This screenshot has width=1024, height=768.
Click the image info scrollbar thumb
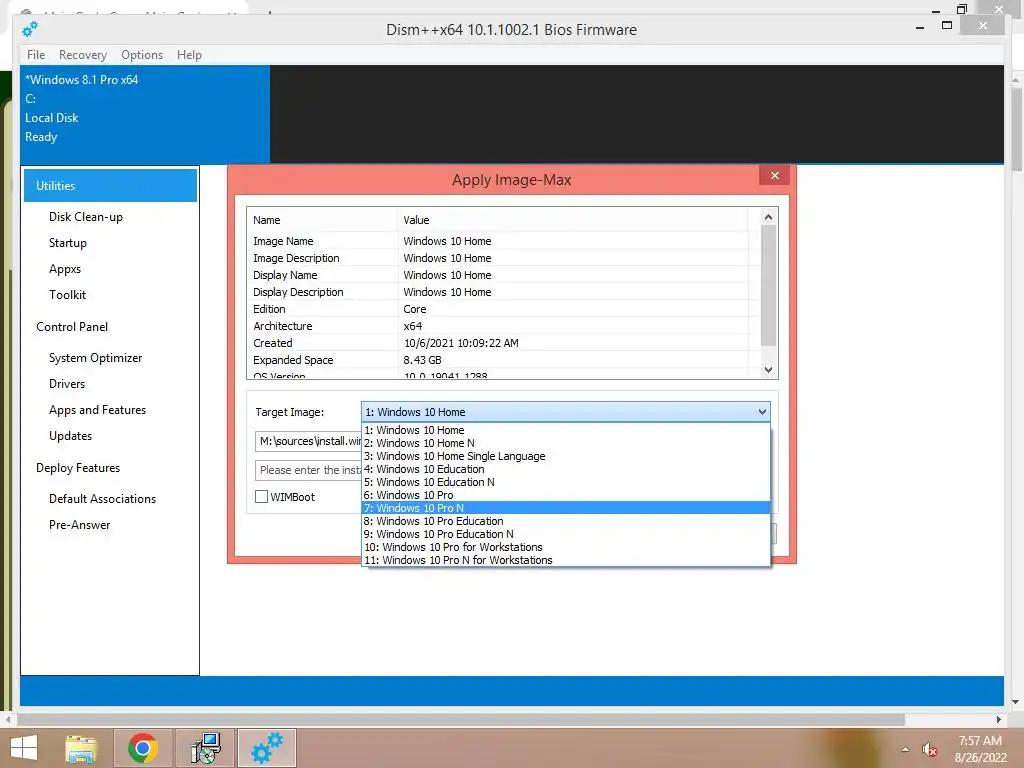[769, 285]
